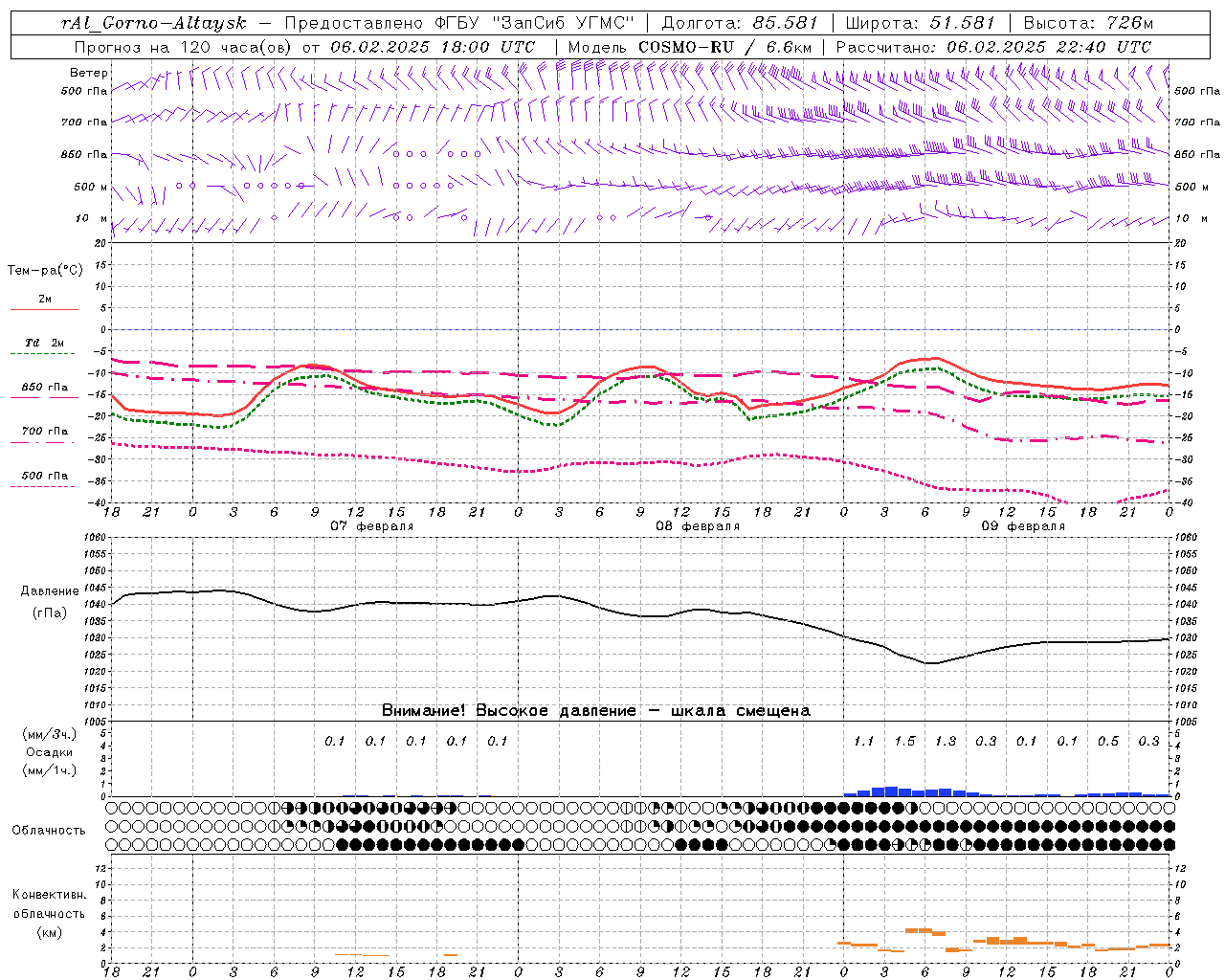Click the precipitation value 1.5
The image size is (1225, 980).
[904, 741]
